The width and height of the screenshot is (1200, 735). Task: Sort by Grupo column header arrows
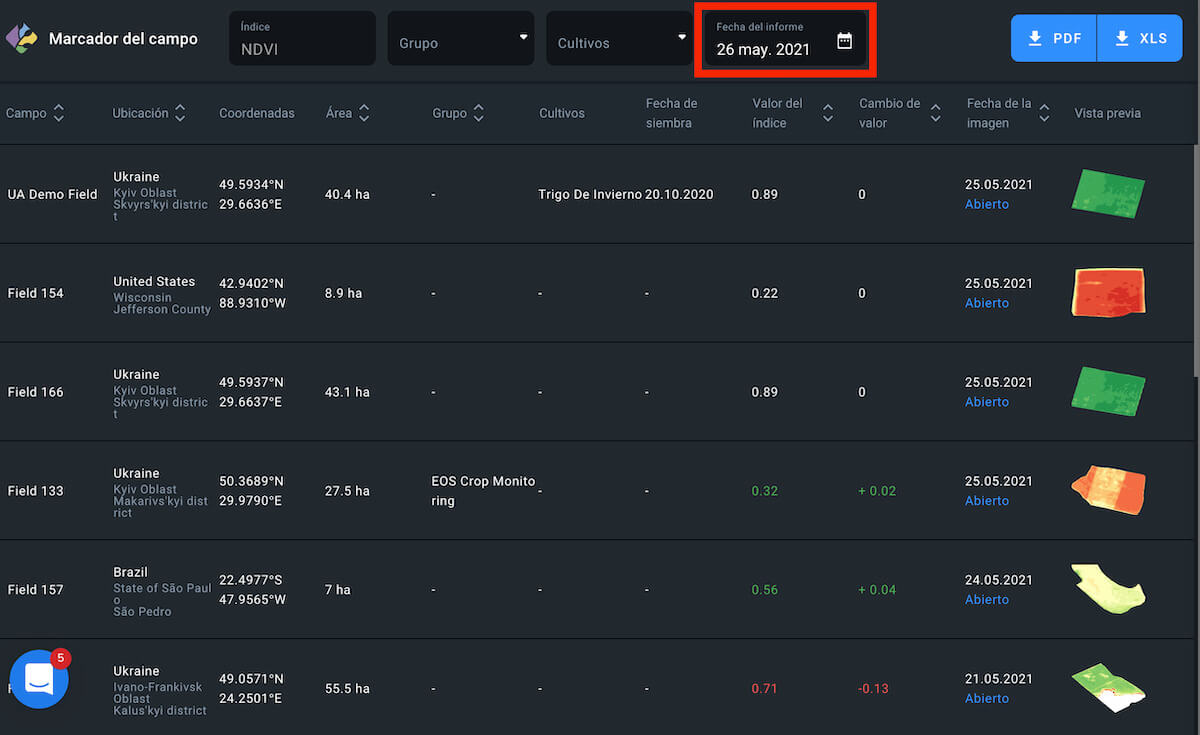478,113
